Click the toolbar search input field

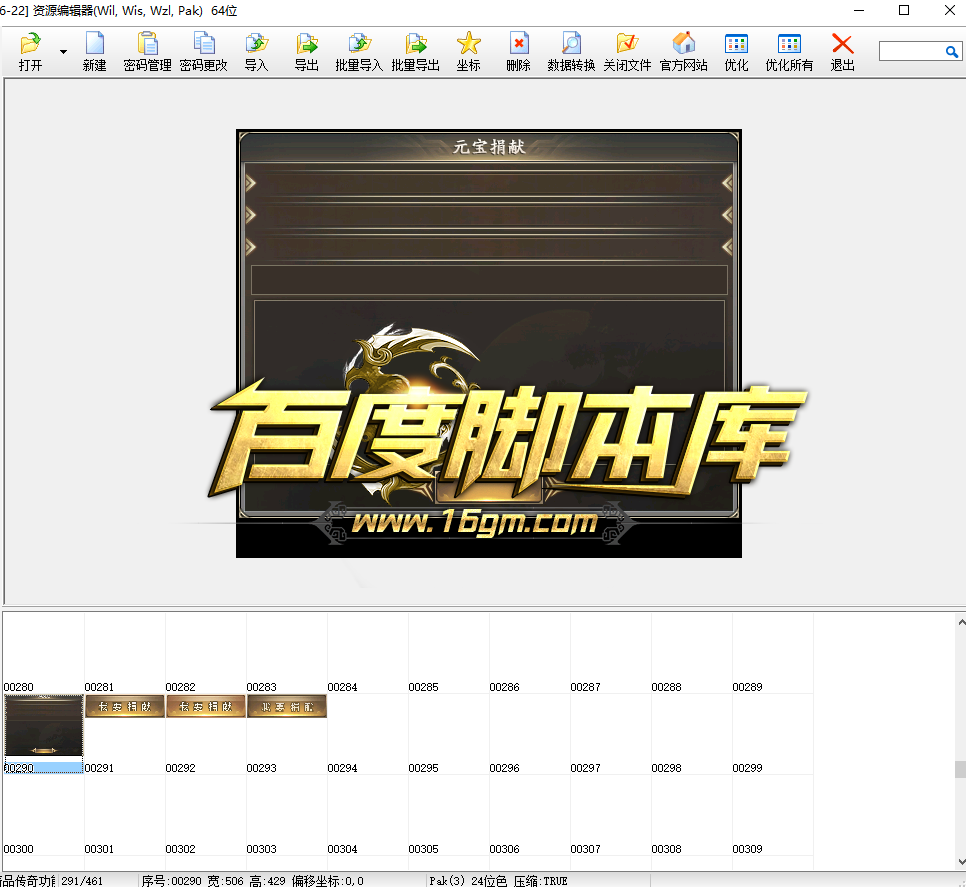pos(912,51)
